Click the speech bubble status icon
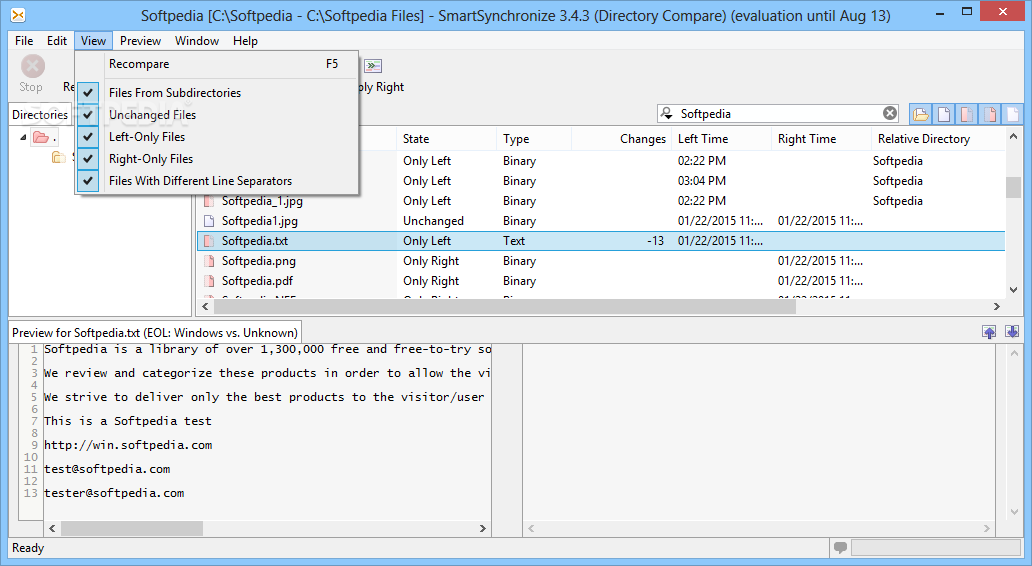This screenshot has height=566, width=1032. pyautogui.click(x=840, y=548)
